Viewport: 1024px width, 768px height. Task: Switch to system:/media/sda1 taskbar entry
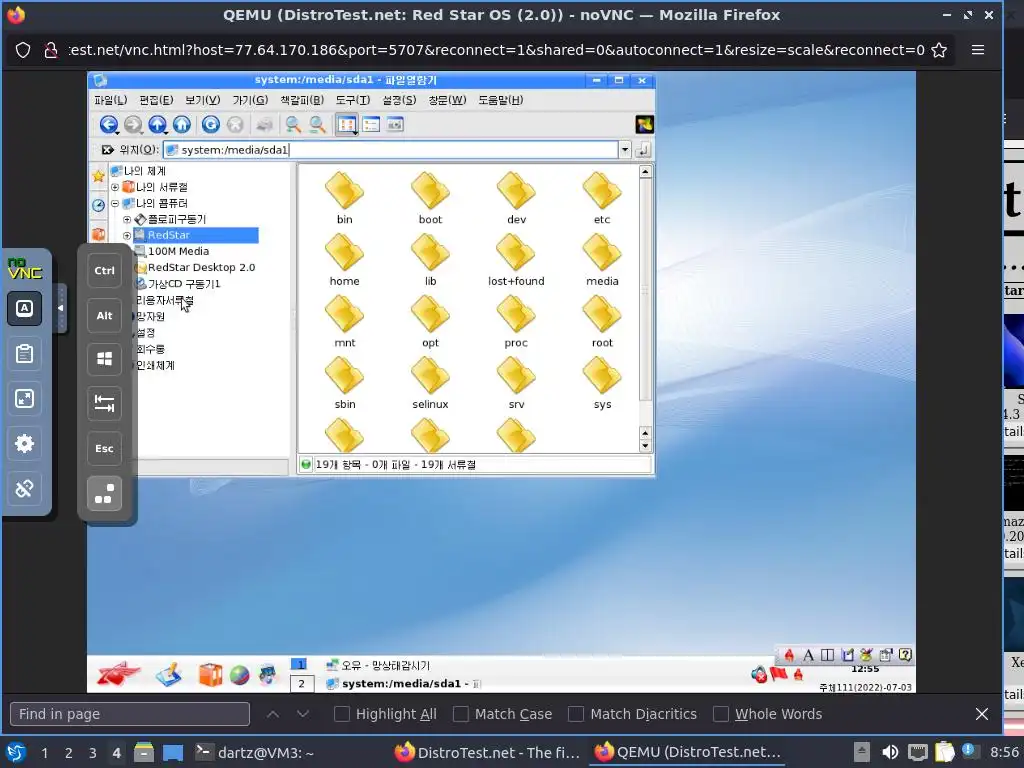[405, 684]
